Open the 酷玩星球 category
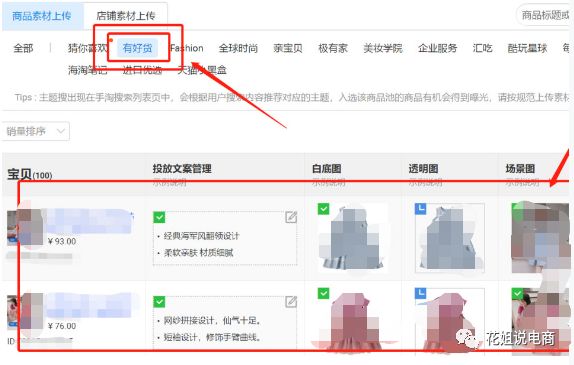Image resolution: width=574 pixels, height=365 pixels. click(x=528, y=48)
